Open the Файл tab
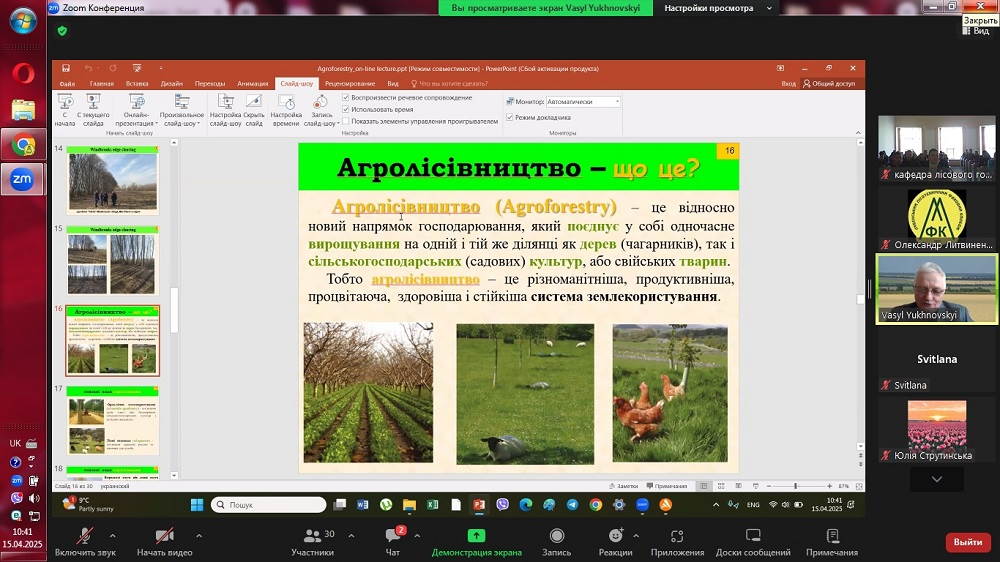 67,84
